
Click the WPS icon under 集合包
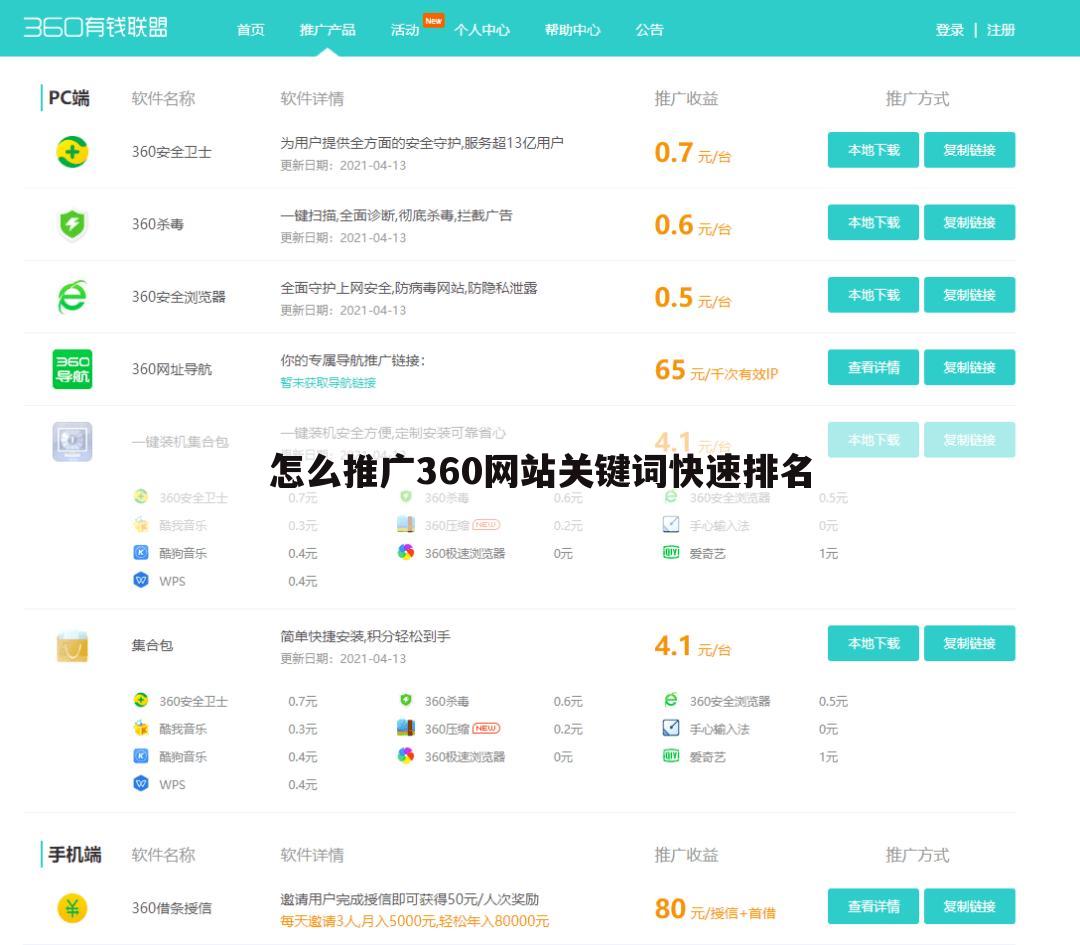(141, 784)
